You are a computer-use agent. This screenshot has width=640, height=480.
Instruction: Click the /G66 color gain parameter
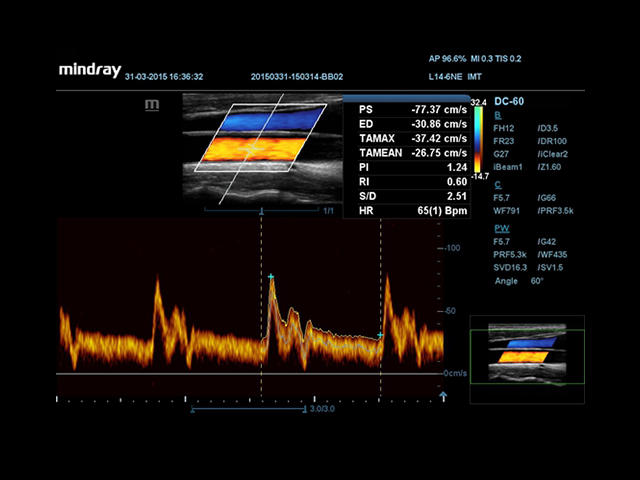coord(547,198)
